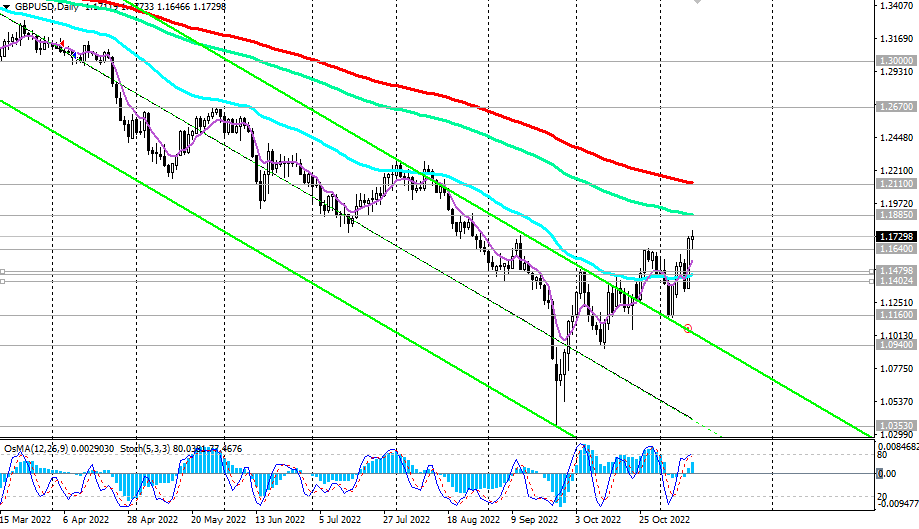The width and height of the screenshot is (919, 529).
Task: Click the 25 Oct 2022 date label
Action: click(x=664, y=520)
